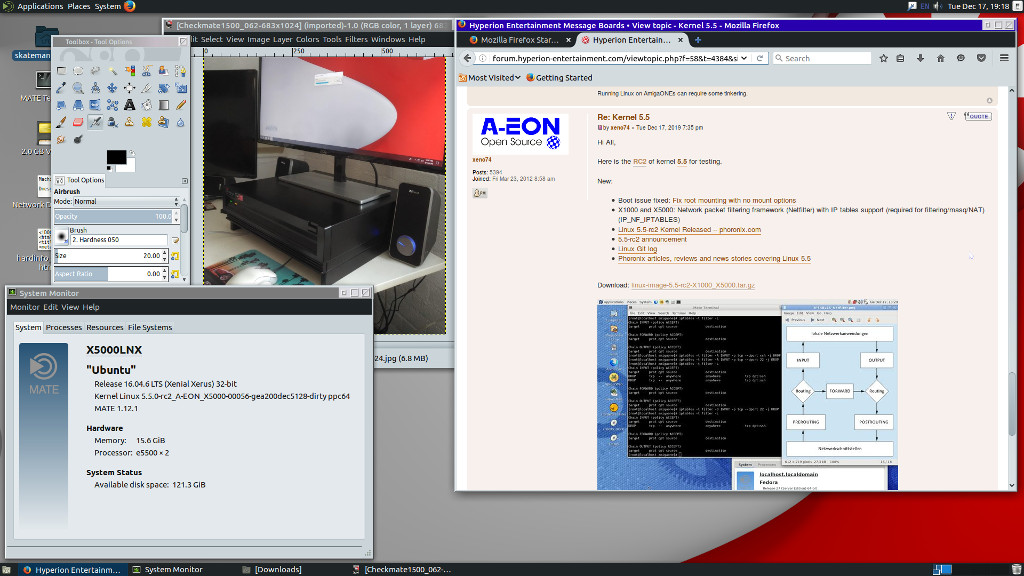Click the background white color swatch
This screenshot has height=576, width=1024.
[131, 168]
